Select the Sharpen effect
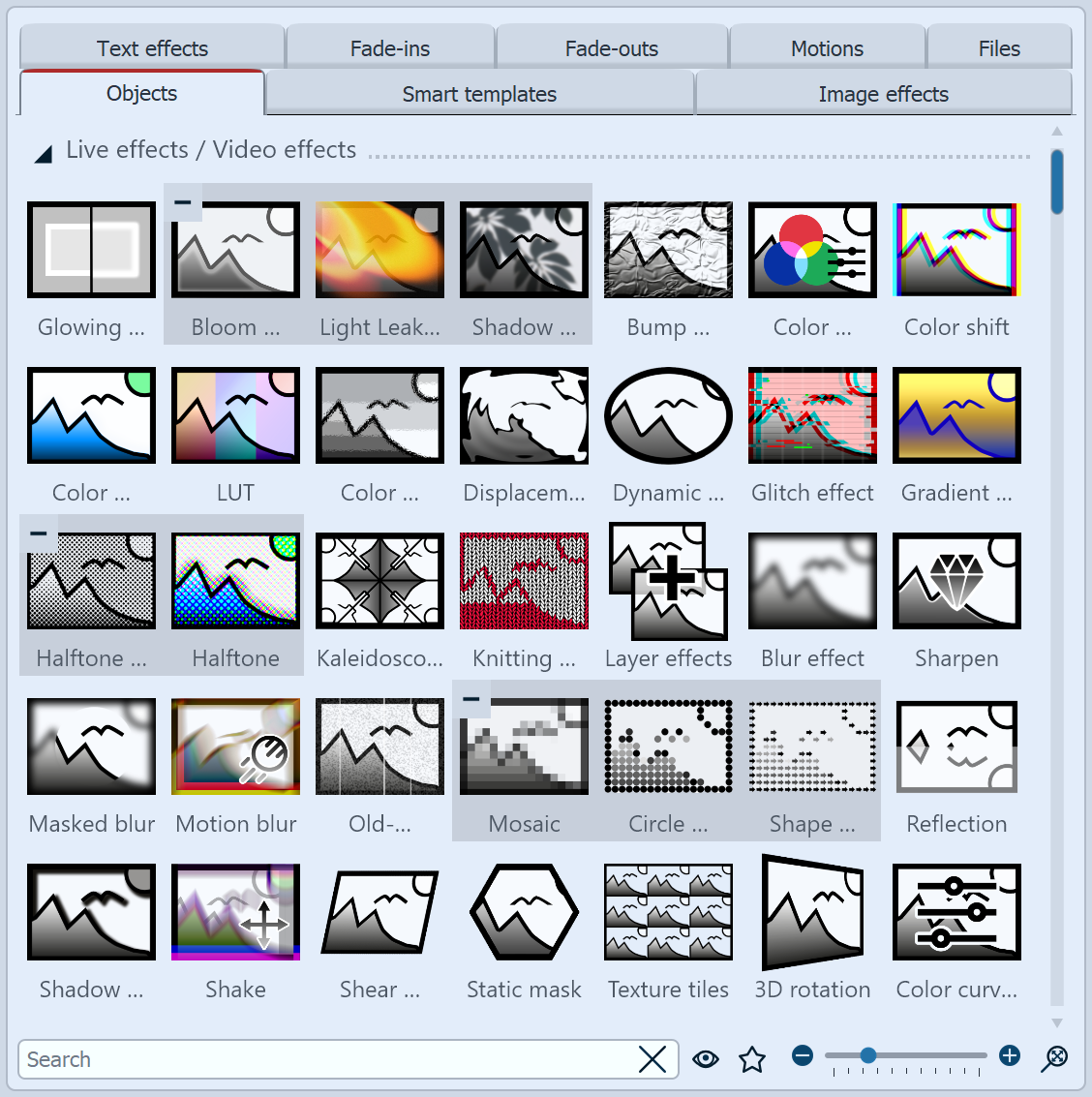 pos(956,581)
